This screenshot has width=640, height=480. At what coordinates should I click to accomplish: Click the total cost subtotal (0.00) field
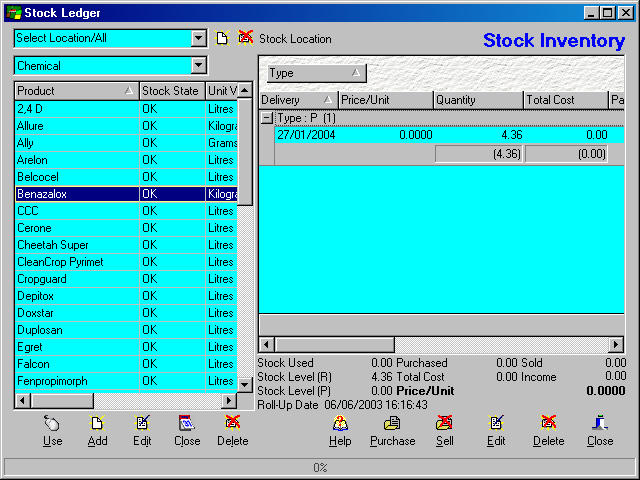[x=566, y=154]
